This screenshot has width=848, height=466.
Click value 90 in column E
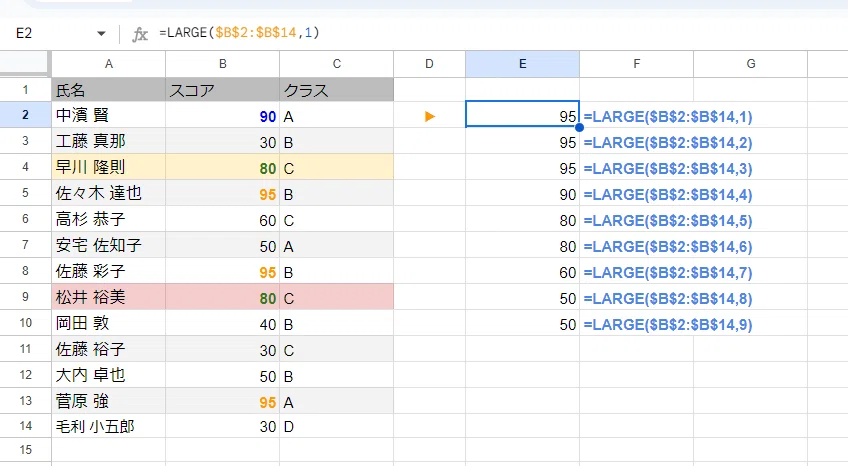pyautogui.click(x=522, y=194)
